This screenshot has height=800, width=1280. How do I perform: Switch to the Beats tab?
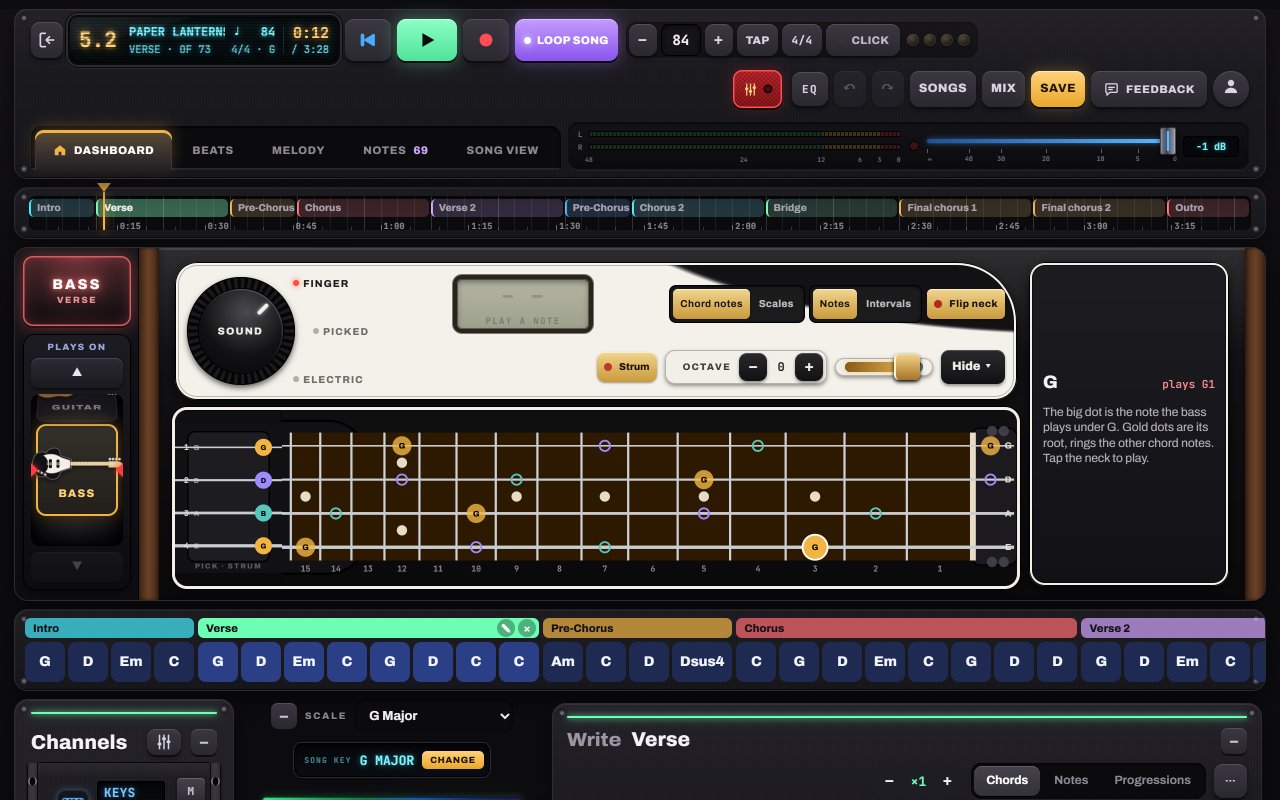[x=213, y=150]
